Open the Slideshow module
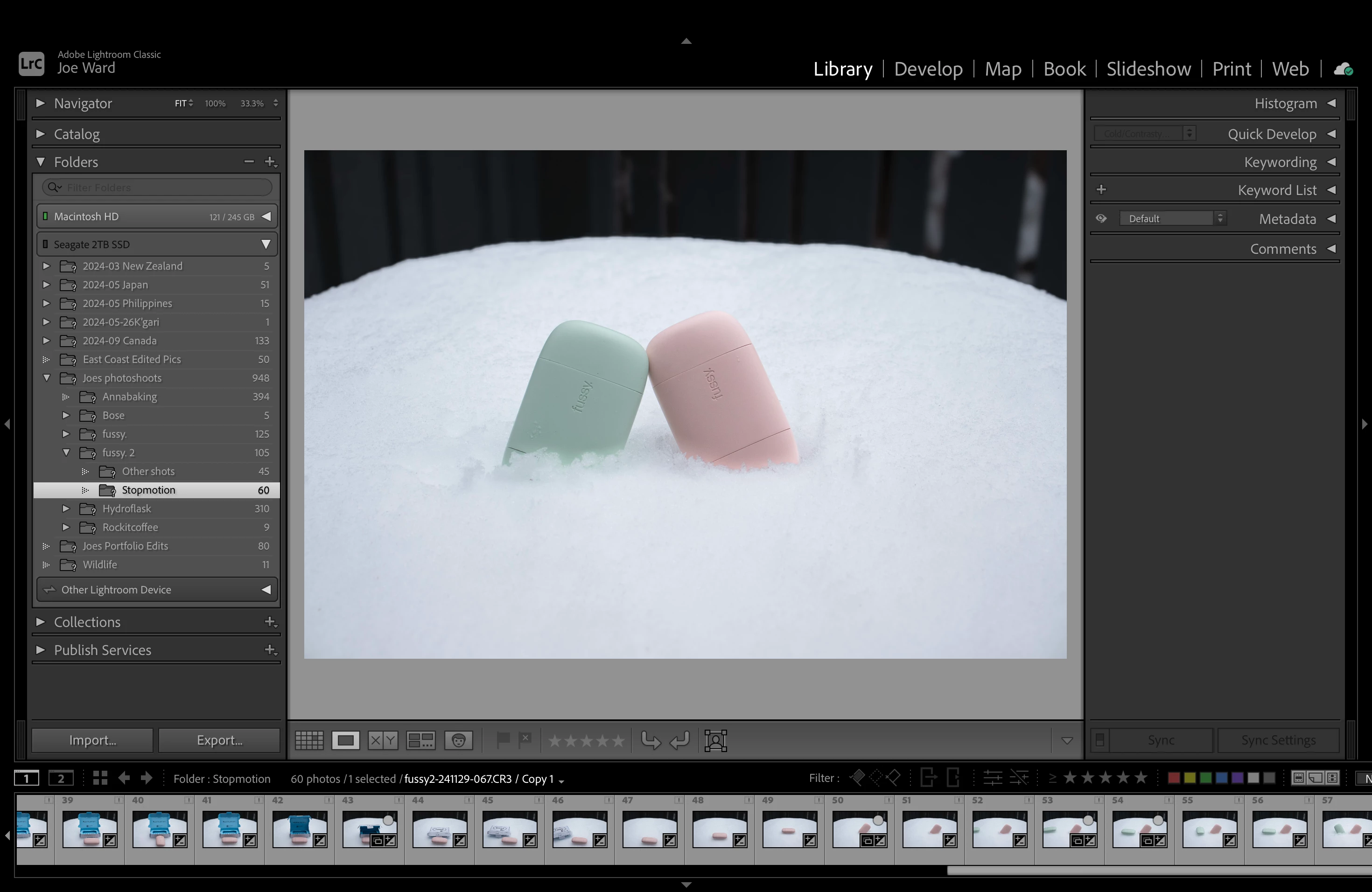This screenshot has height=892, width=1372. (x=1148, y=69)
